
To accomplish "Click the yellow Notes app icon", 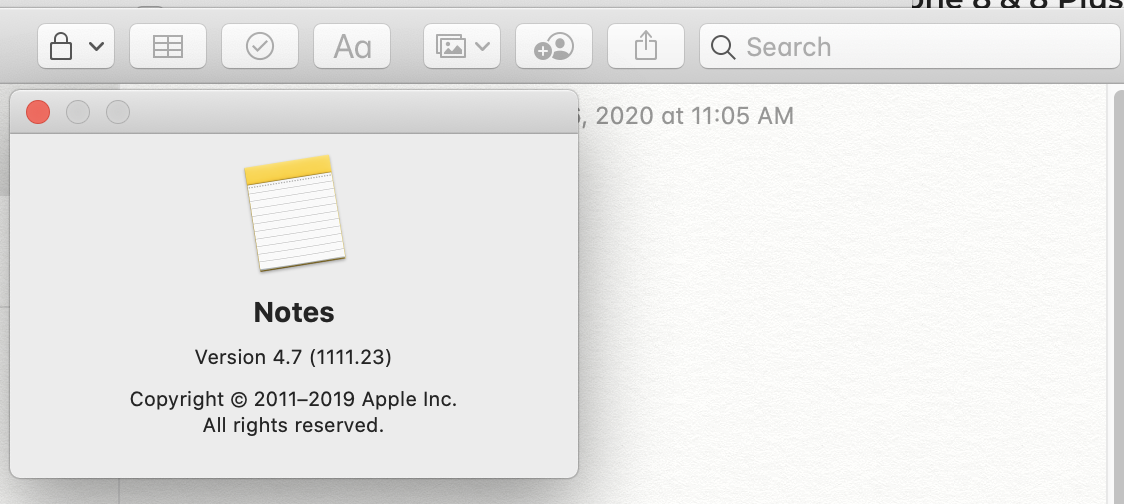I will tap(294, 212).
